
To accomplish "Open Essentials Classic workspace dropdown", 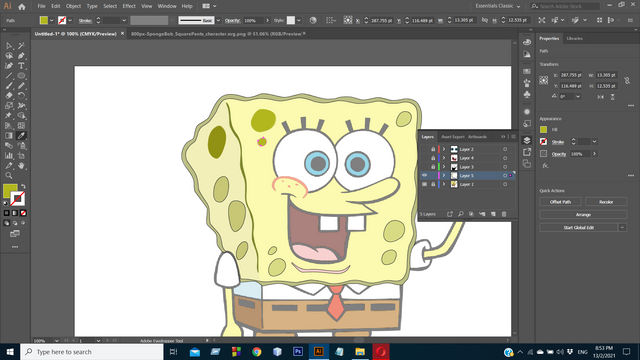I will (x=498, y=6).
